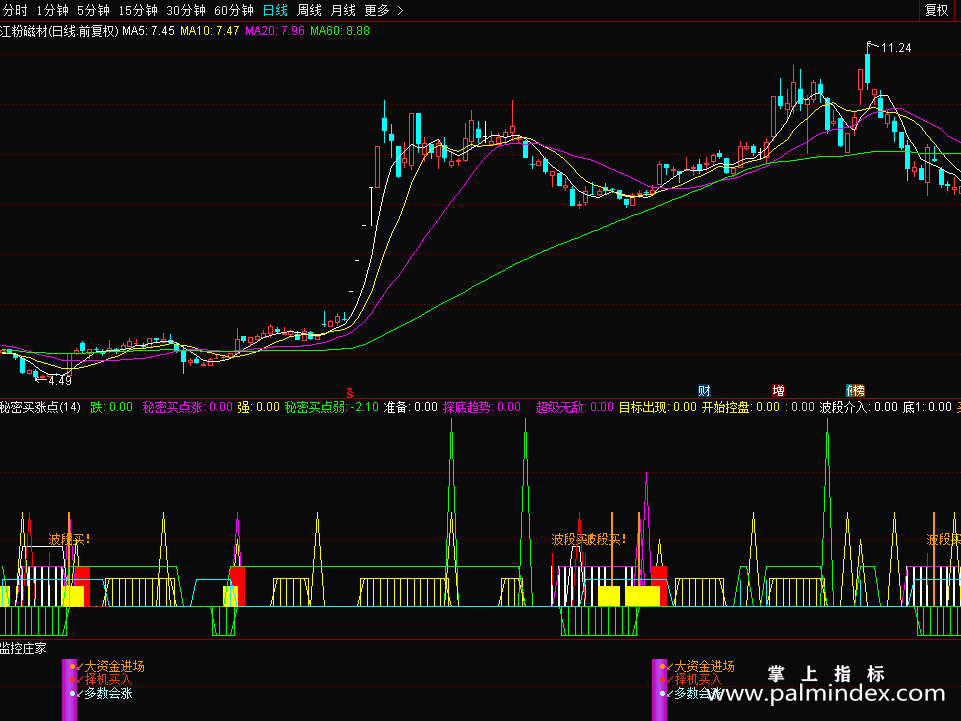Open the 15分钟 period tab
The height and width of the screenshot is (721, 961).
pyautogui.click(x=138, y=10)
